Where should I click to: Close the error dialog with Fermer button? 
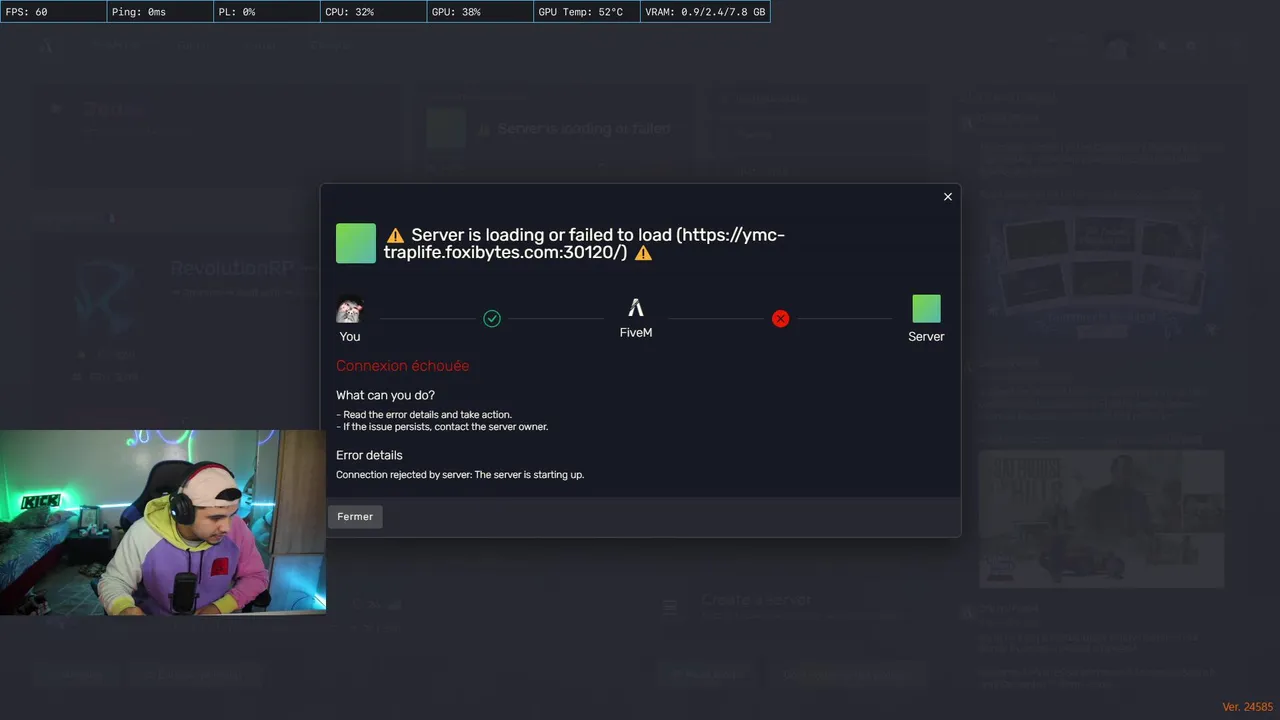(355, 517)
